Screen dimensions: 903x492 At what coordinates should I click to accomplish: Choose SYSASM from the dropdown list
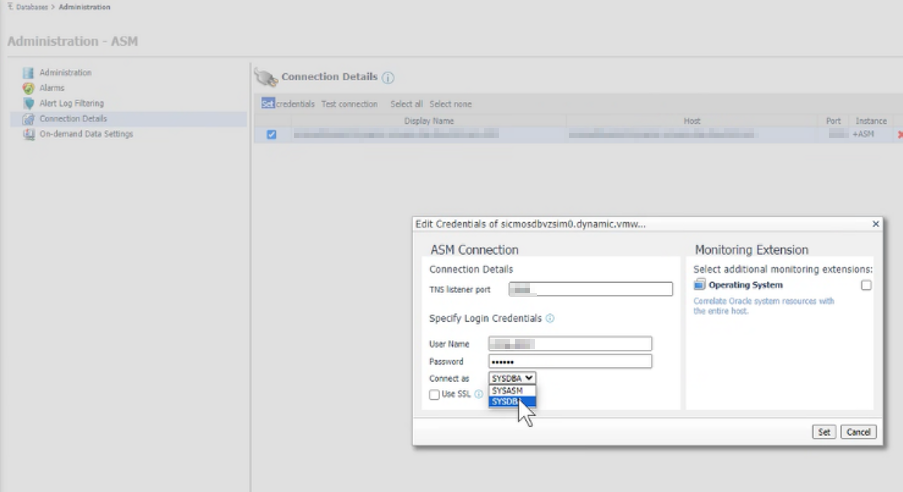512,391
